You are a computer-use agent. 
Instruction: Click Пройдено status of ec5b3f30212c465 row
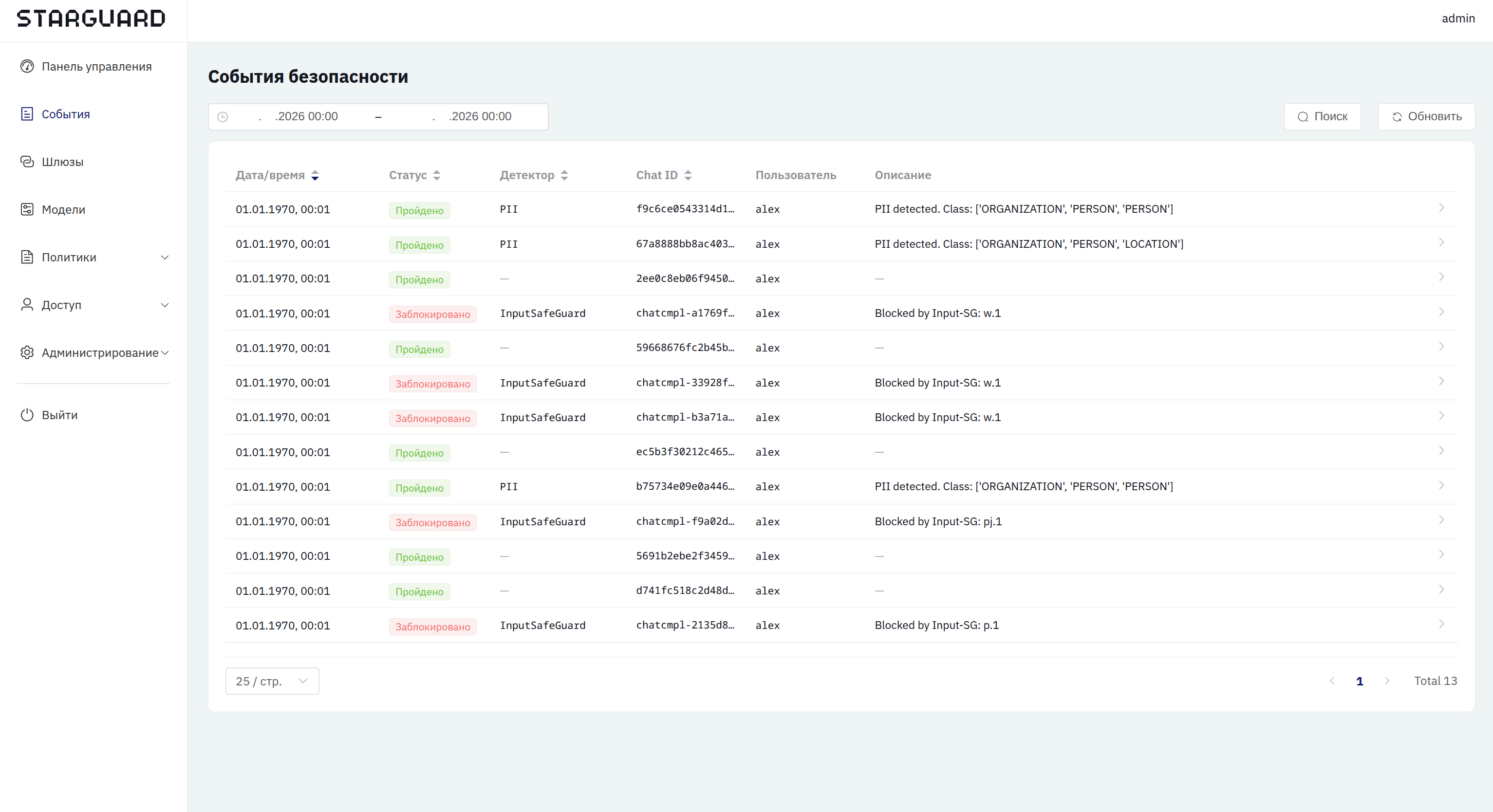pos(419,453)
